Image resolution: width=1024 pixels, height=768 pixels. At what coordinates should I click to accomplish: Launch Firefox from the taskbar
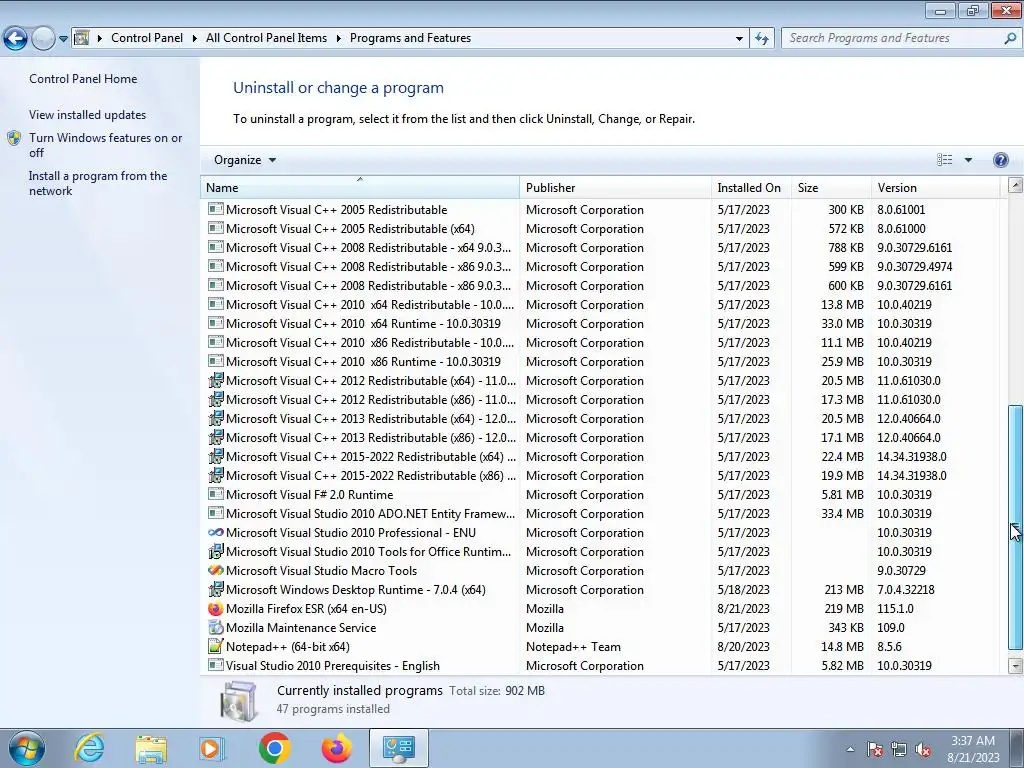coord(336,748)
